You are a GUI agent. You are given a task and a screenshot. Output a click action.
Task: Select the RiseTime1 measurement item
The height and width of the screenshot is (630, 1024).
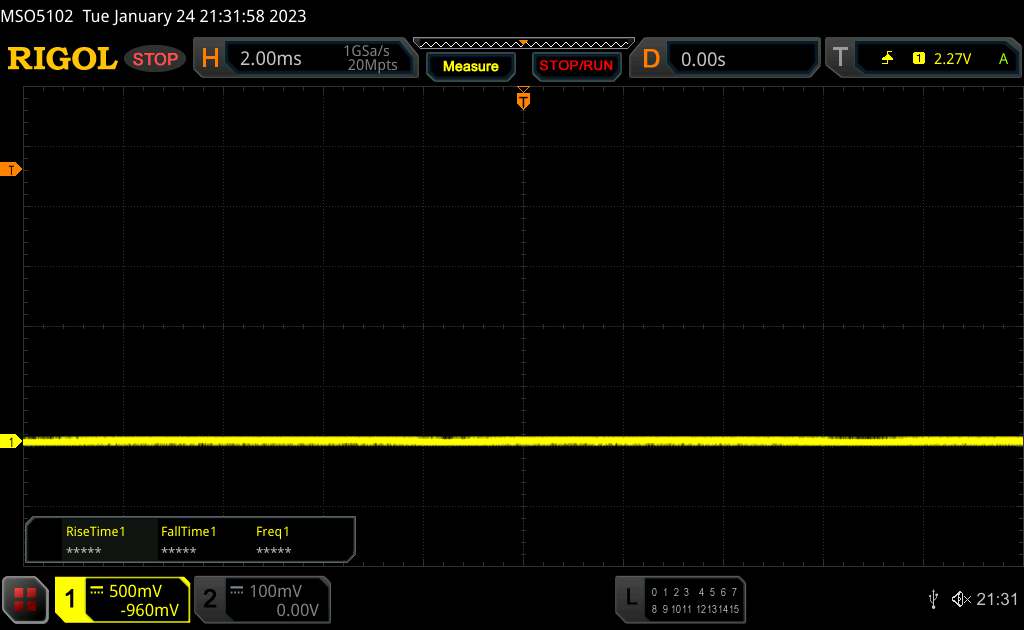pyautogui.click(x=95, y=540)
